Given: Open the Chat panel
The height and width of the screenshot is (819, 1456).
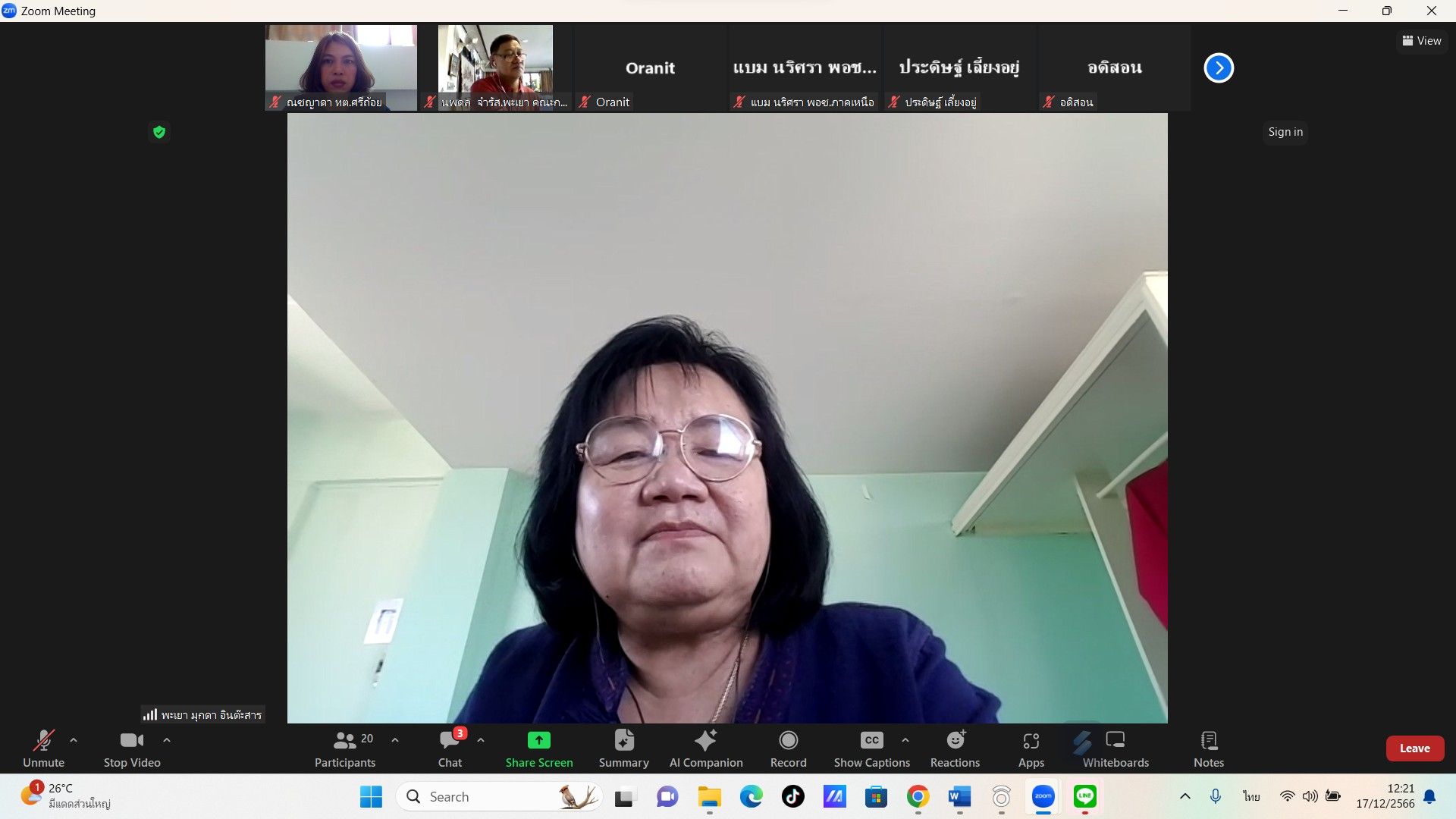Looking at the screenshot, I should [450, 748].
